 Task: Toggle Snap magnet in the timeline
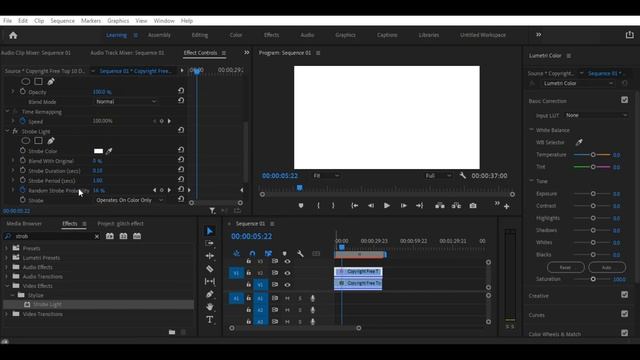coord(252,253)
